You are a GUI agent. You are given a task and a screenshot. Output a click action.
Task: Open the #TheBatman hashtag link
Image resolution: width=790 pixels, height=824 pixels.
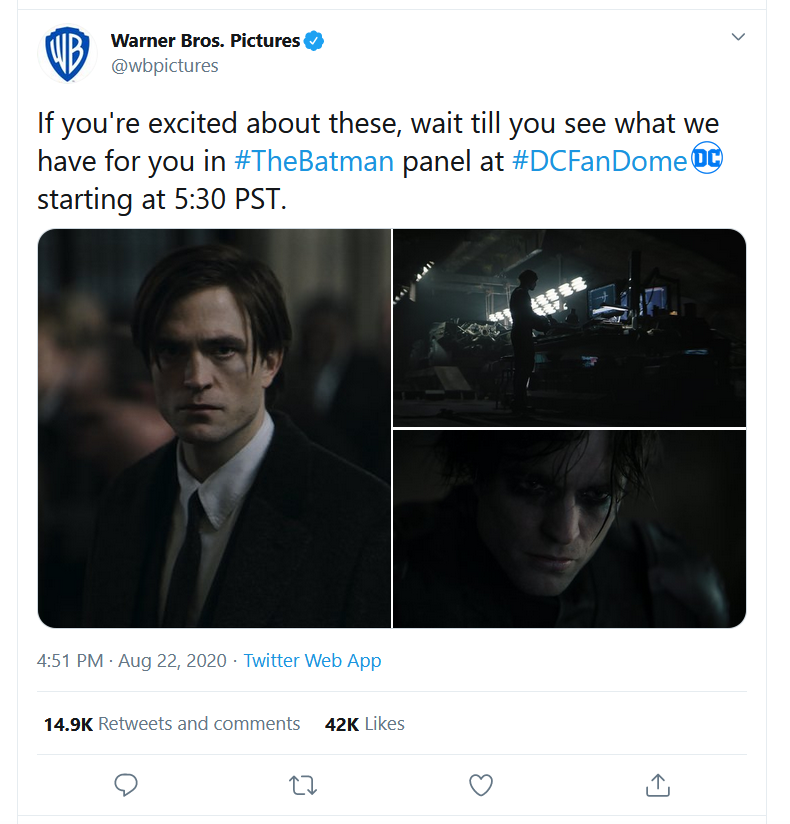point(314,161)
